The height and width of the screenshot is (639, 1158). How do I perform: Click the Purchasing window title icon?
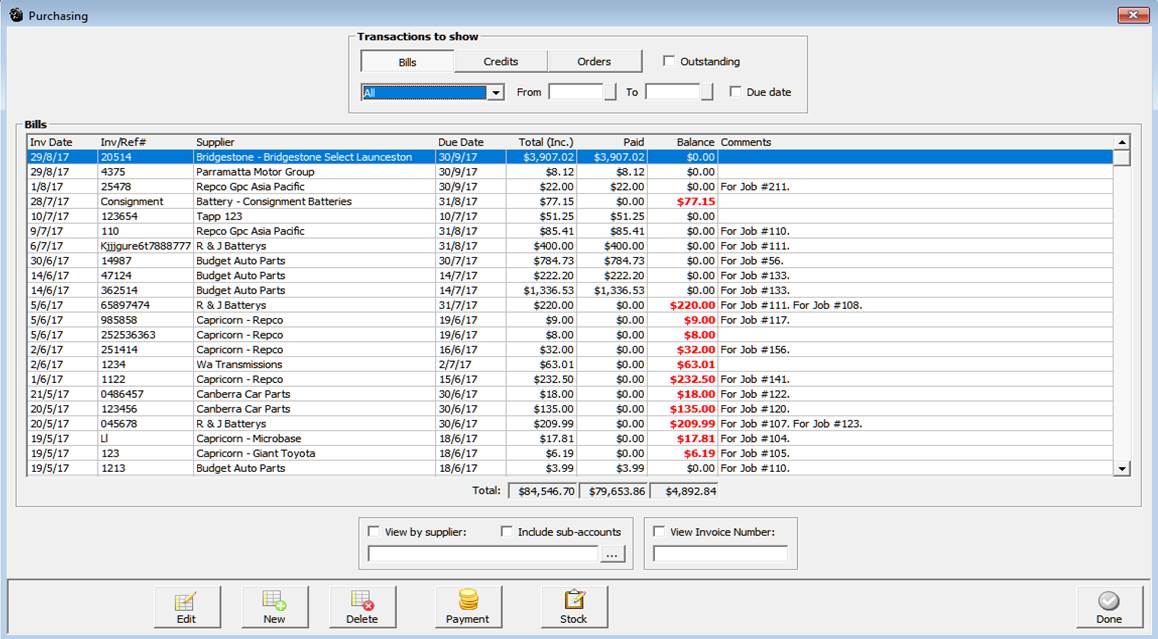(15, 15)
